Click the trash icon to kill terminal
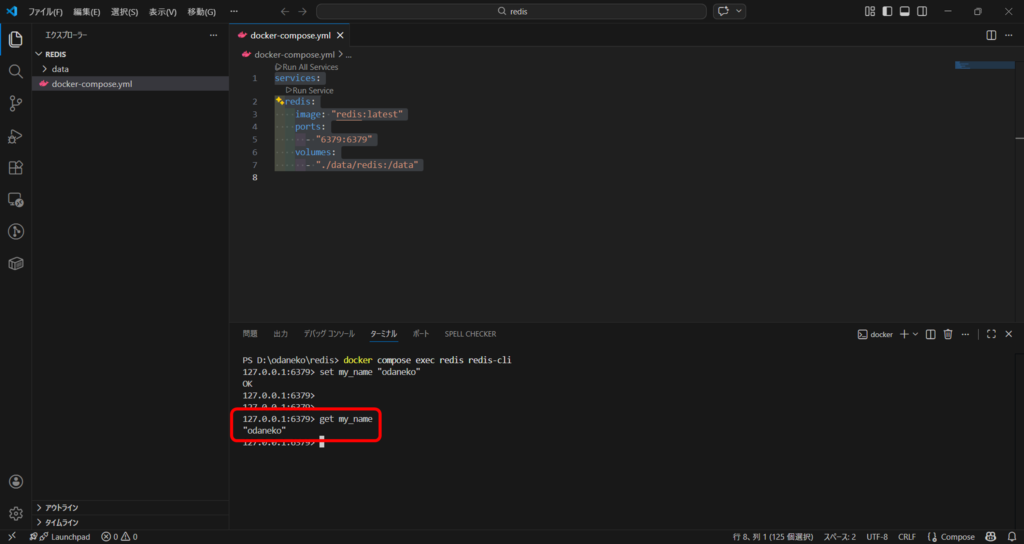Viewport: 1024px width, 544px height. (x=948, y=334)
